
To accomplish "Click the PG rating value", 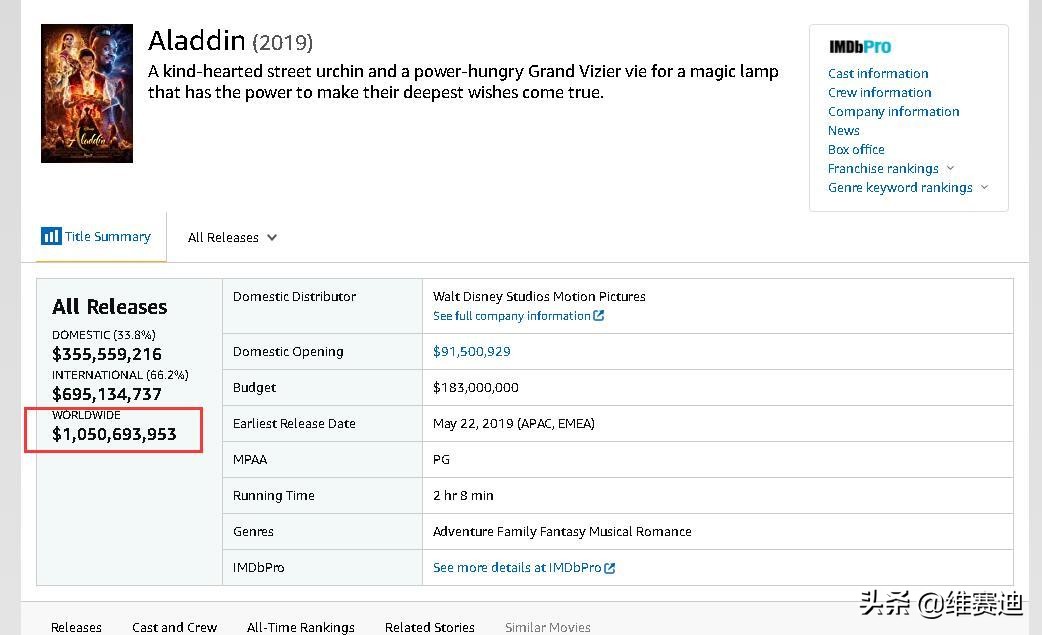I will tap(441, 460).
